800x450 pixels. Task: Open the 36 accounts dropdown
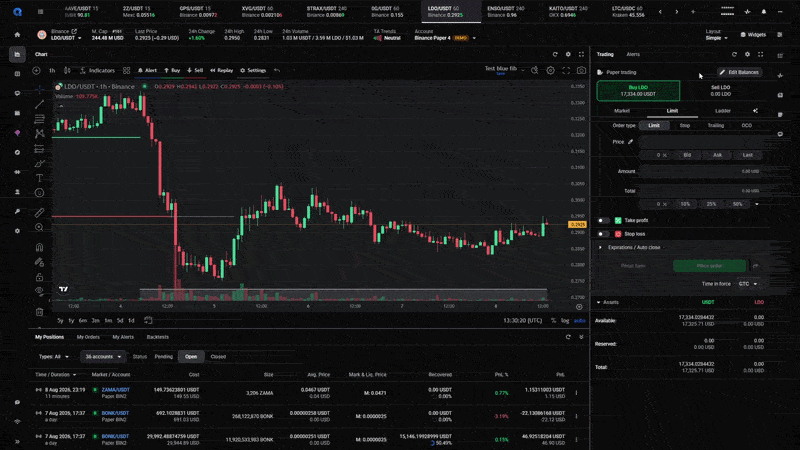pyautogui.click(x=103, y=357)
